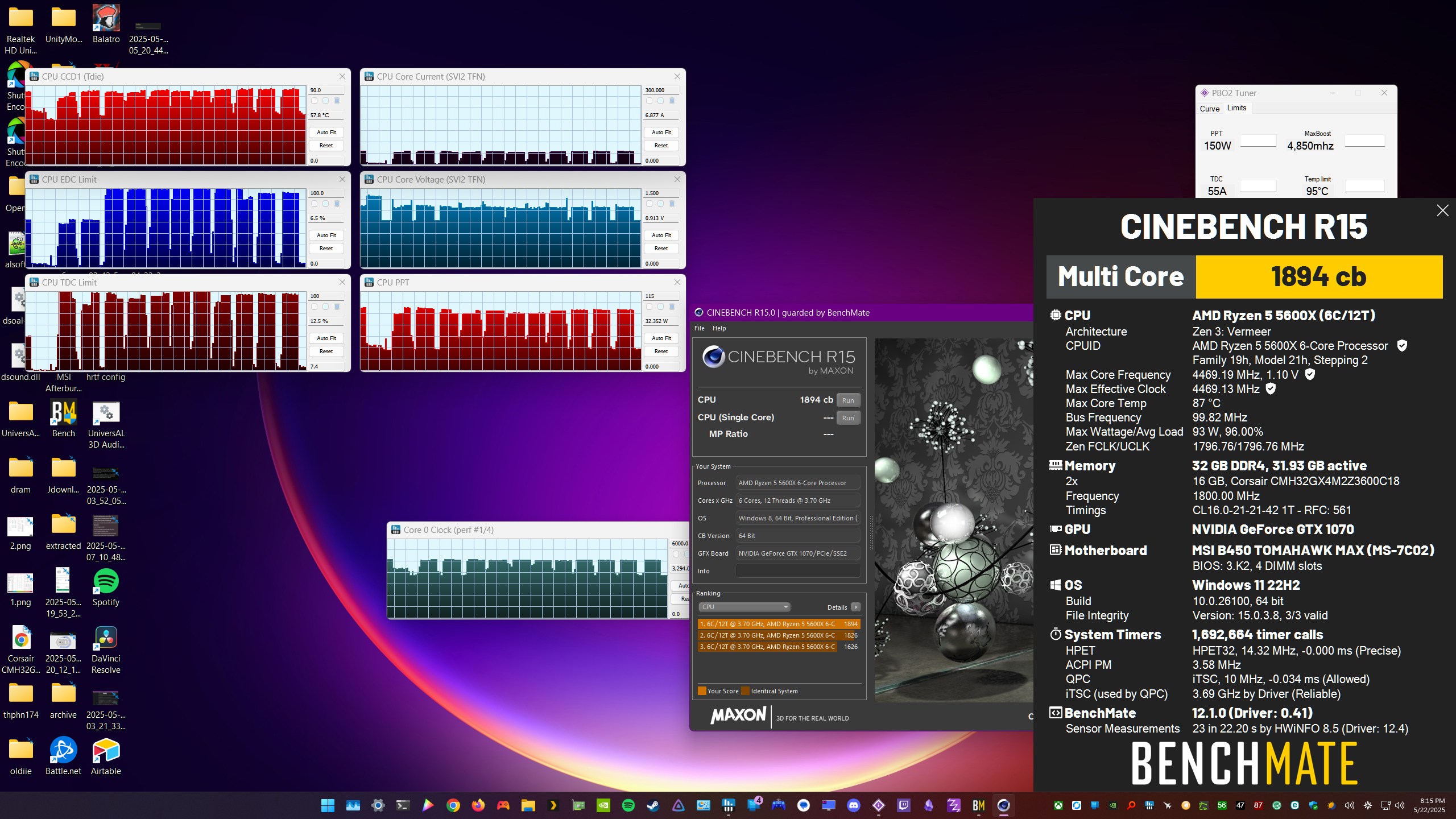Click the speaker volume icon beside the clock
Image resolution: width=1456 pixels, height=819 pixels.
tap(1400, 805)
